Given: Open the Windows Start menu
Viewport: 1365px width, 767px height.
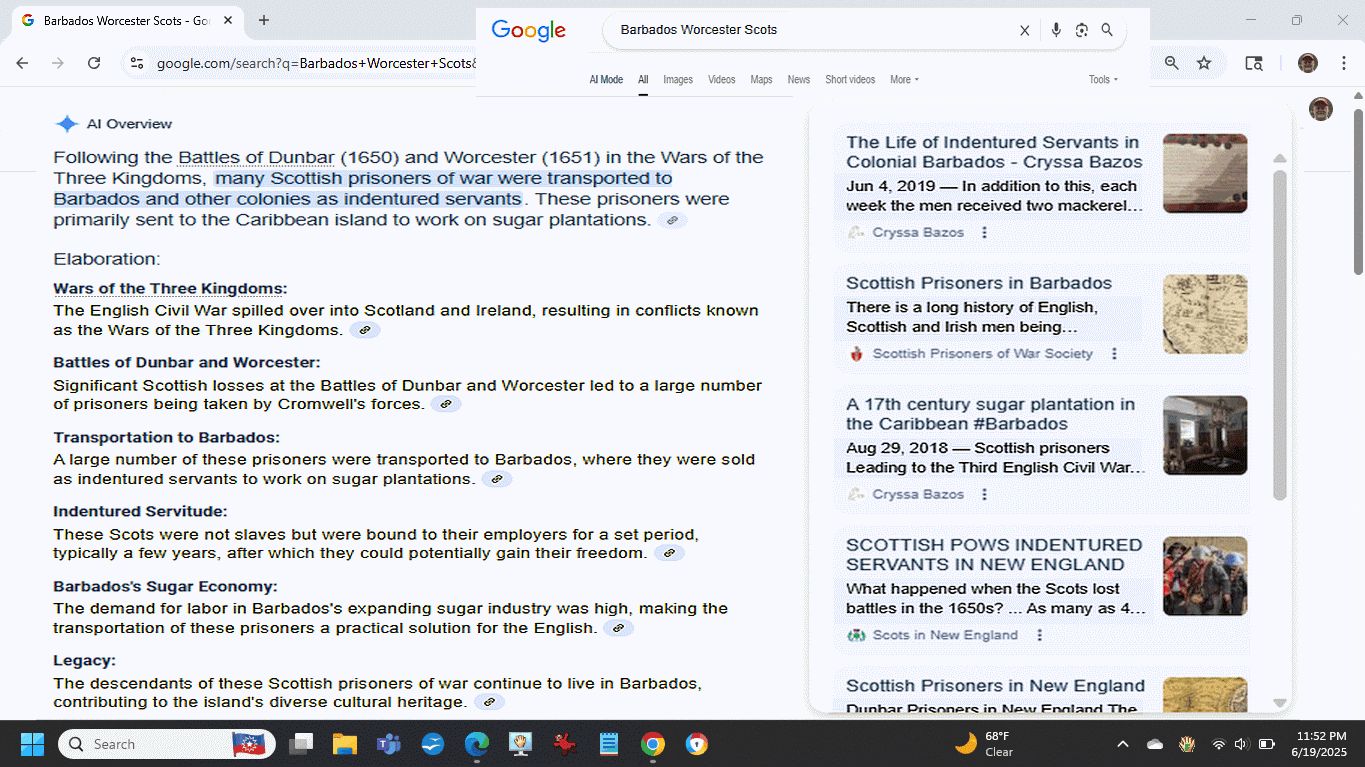Looking at the screenshot, I should pos(32,744).
